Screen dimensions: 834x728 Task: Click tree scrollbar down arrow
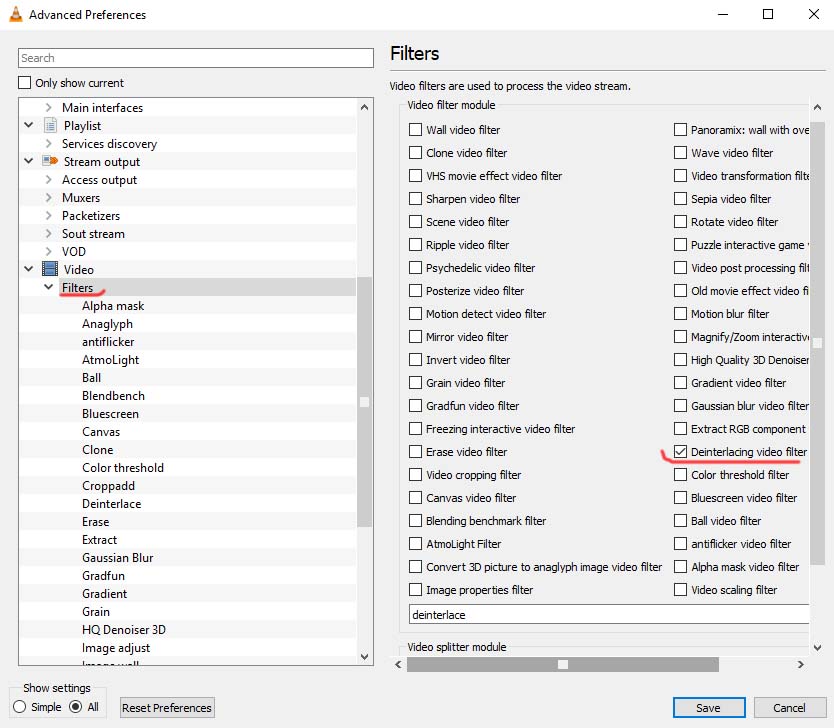coord(364,657)
